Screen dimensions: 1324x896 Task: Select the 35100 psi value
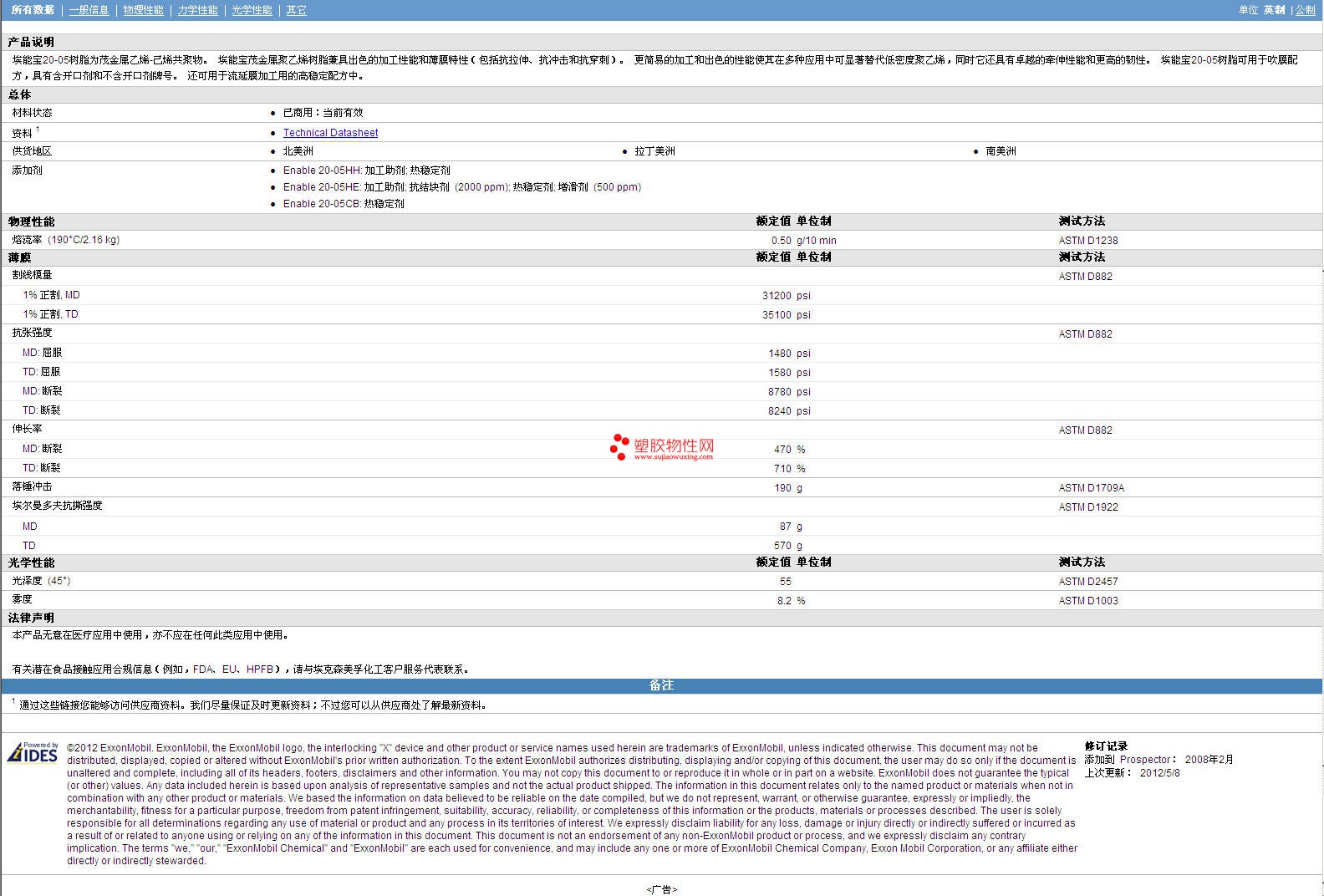(787, 315)
